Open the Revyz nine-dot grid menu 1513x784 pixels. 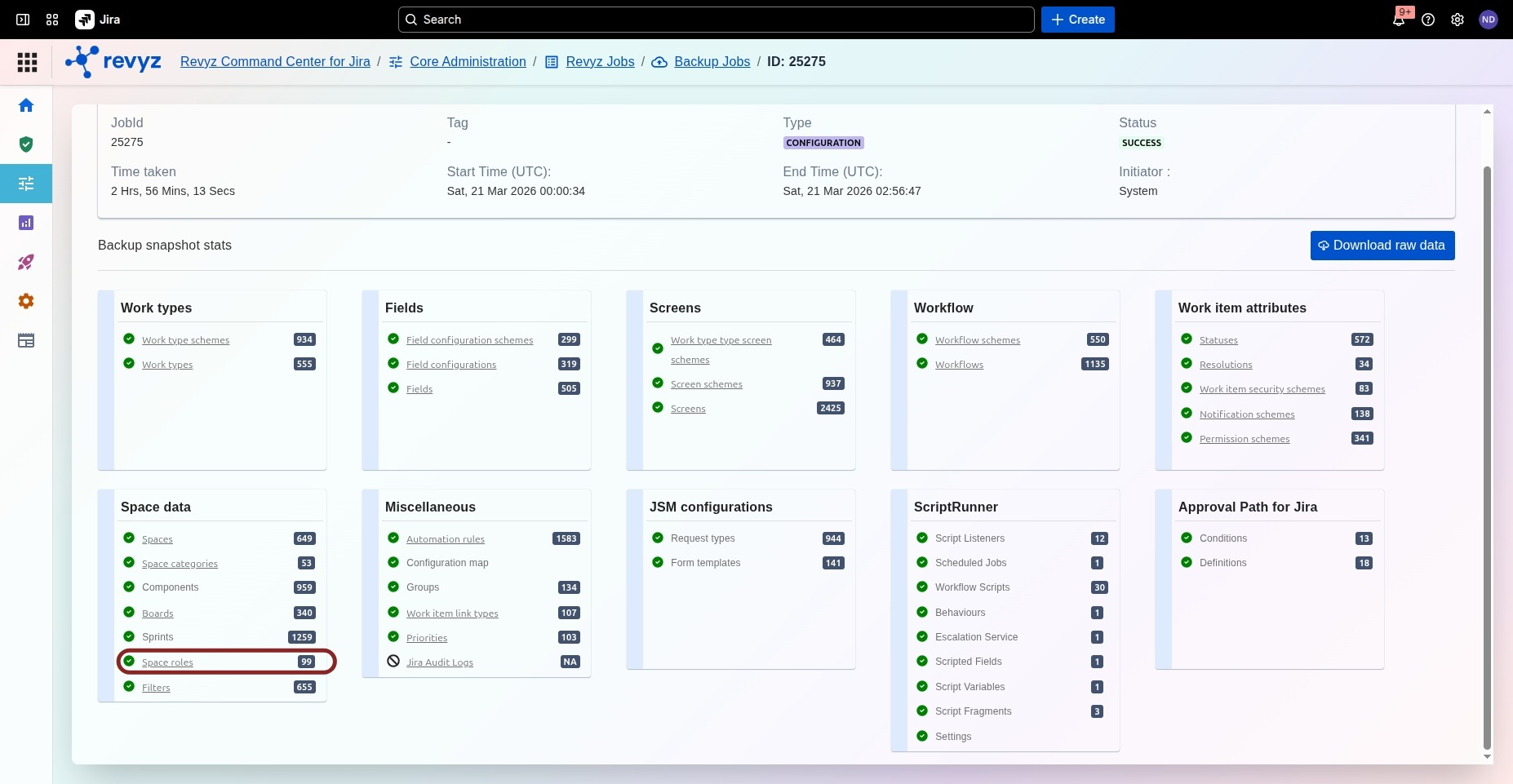(27, 62)
